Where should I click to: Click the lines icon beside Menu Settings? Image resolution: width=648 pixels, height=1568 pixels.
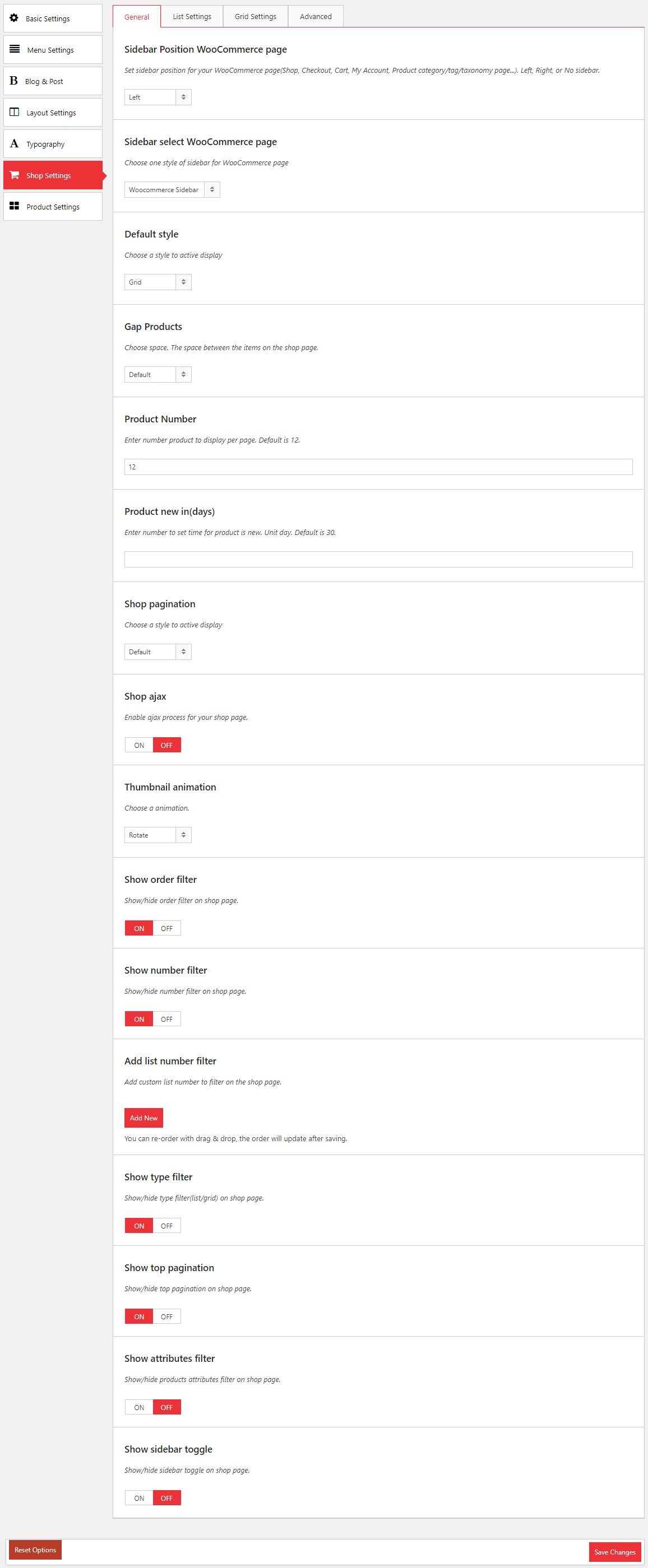15,49
